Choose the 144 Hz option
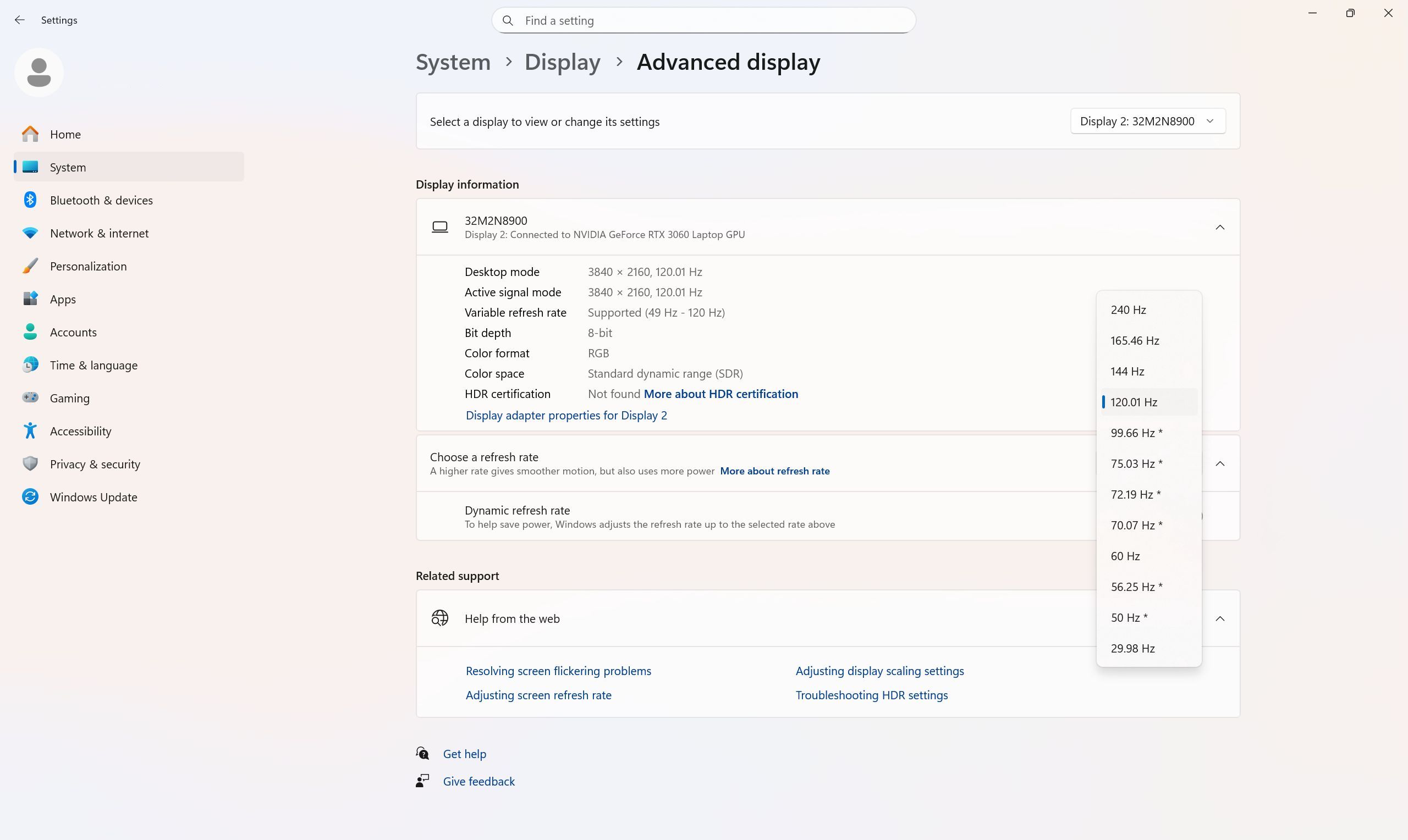1408x840 pixels. (1126, 371)
